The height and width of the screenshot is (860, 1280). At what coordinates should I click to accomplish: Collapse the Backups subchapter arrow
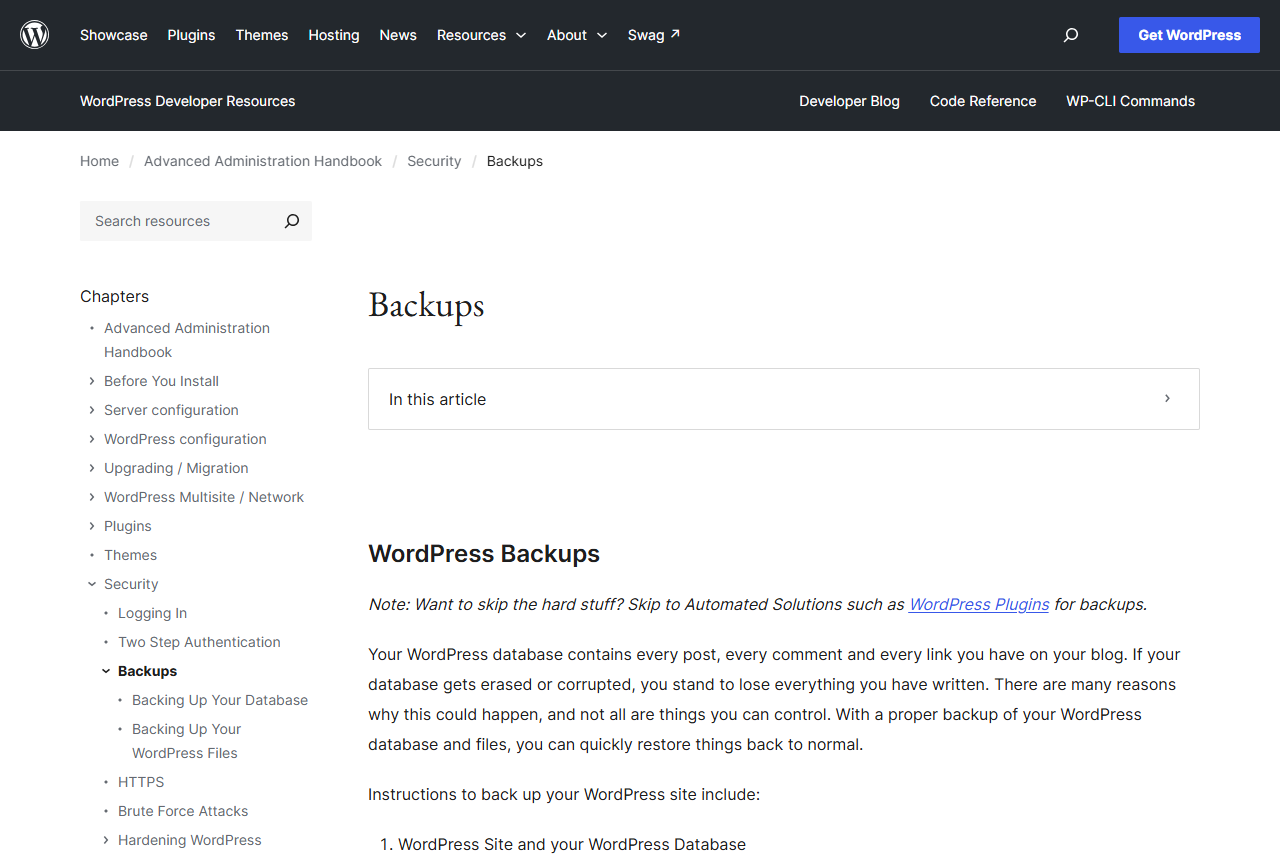(106, 671)
